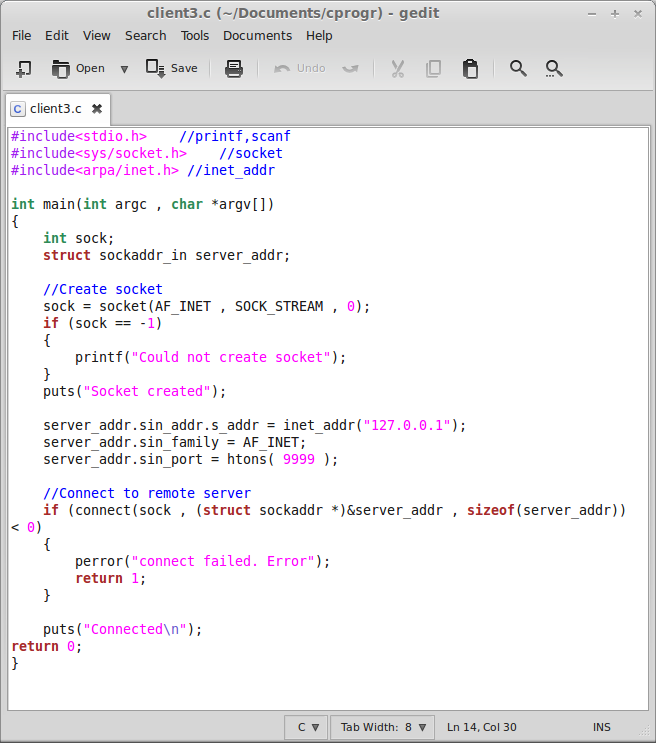Click the Redo arrow icon

(351, 69)
